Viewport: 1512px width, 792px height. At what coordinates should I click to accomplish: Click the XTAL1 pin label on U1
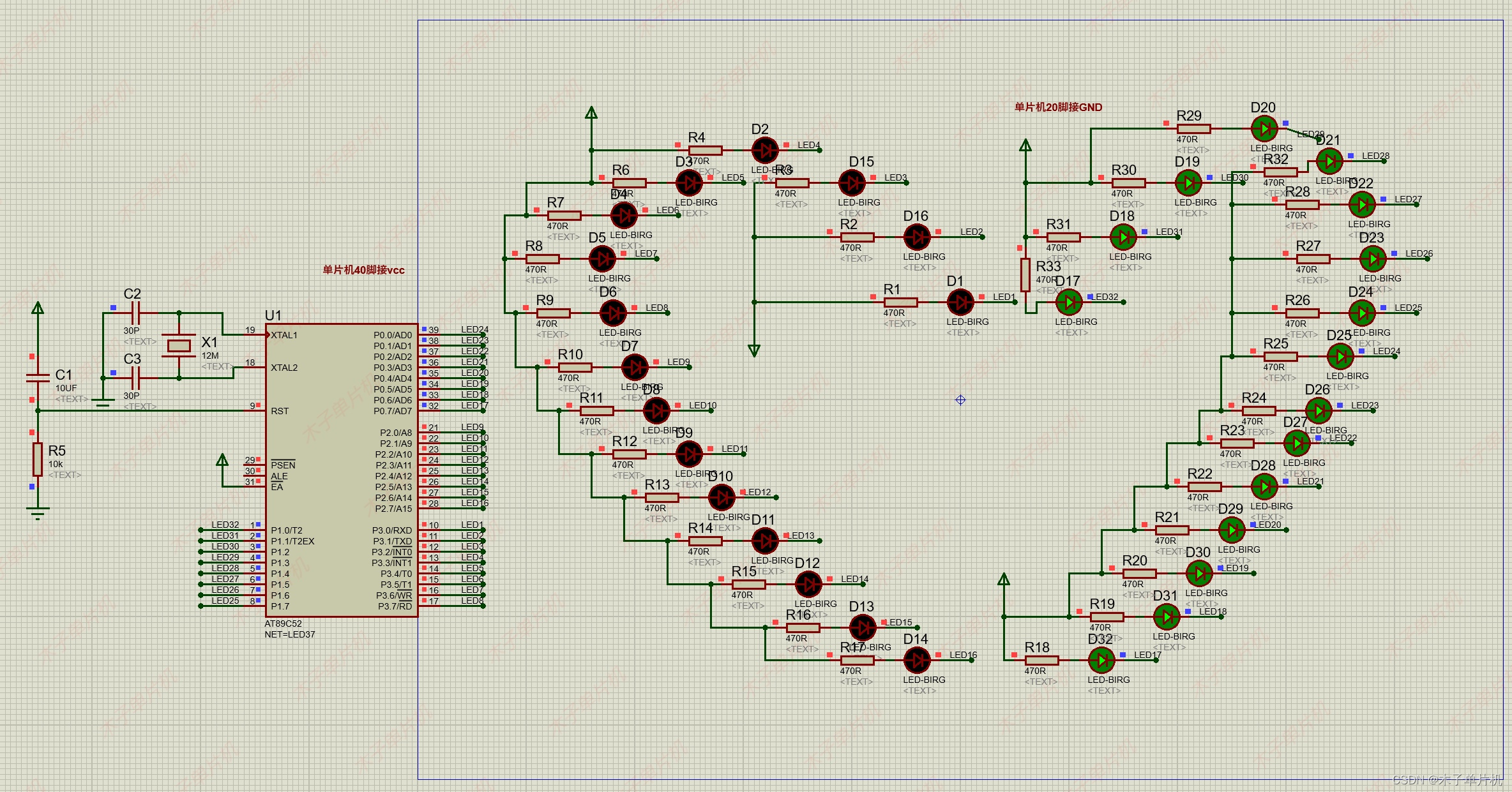[x=284, y=335]
